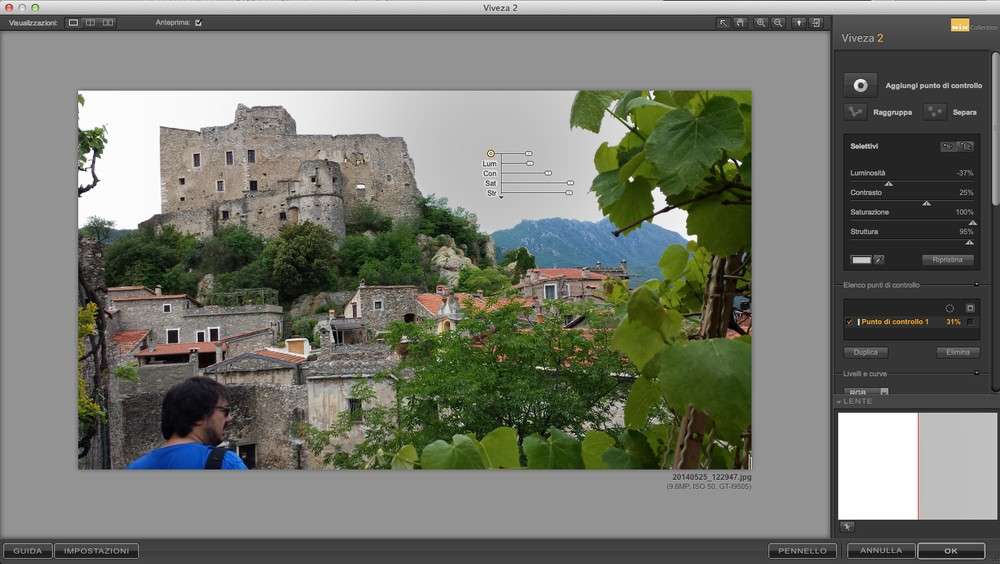1000x564 pixels.
Task: Select the single image view icon
Action: point(74,22)
